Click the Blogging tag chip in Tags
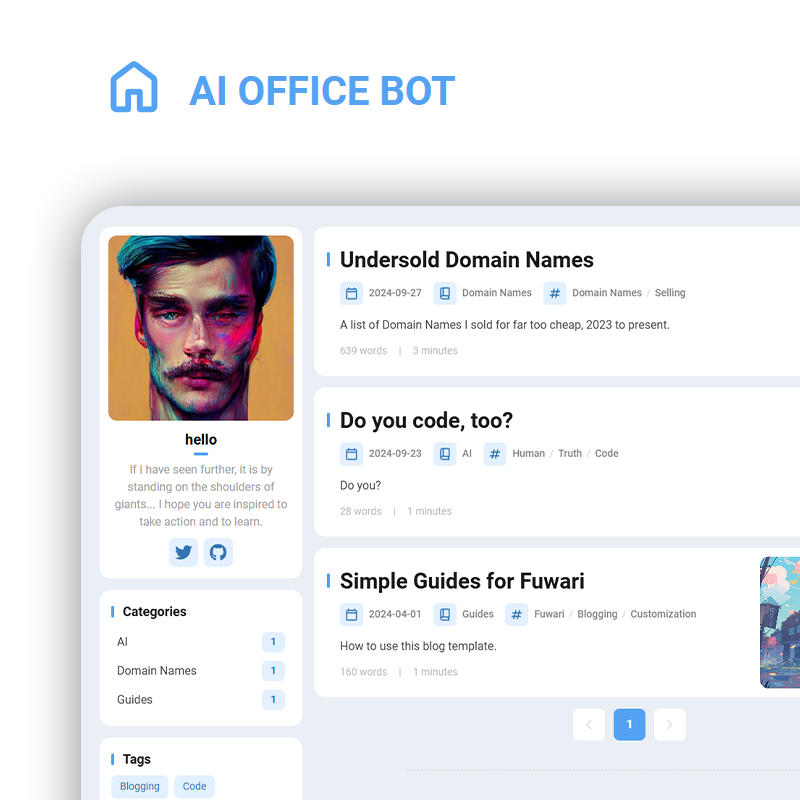Image resolution: width=800 pixels, height=800 pixels. tap(140, 787)
